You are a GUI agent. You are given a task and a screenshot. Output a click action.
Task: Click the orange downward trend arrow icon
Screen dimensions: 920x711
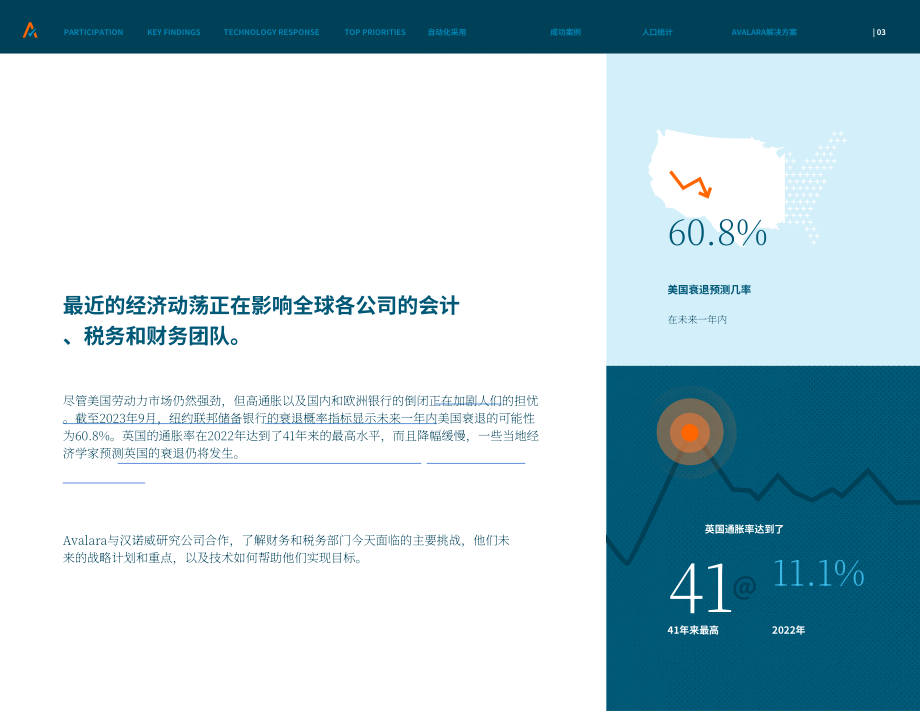[x=691, y=184]
